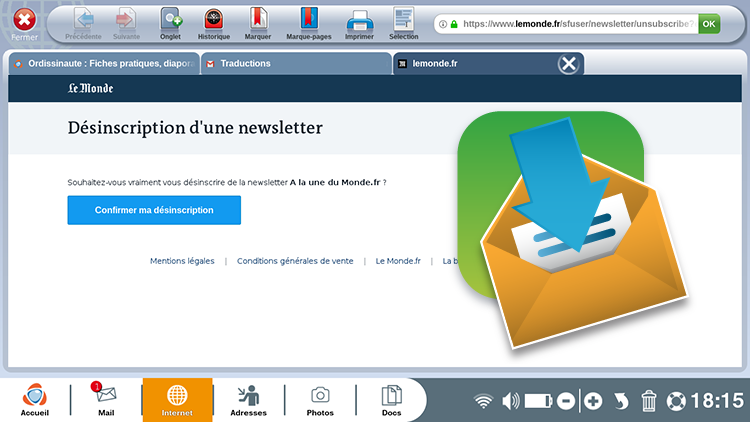
Task: Click the green OK button in address bar
Action: tap(709, 24)
